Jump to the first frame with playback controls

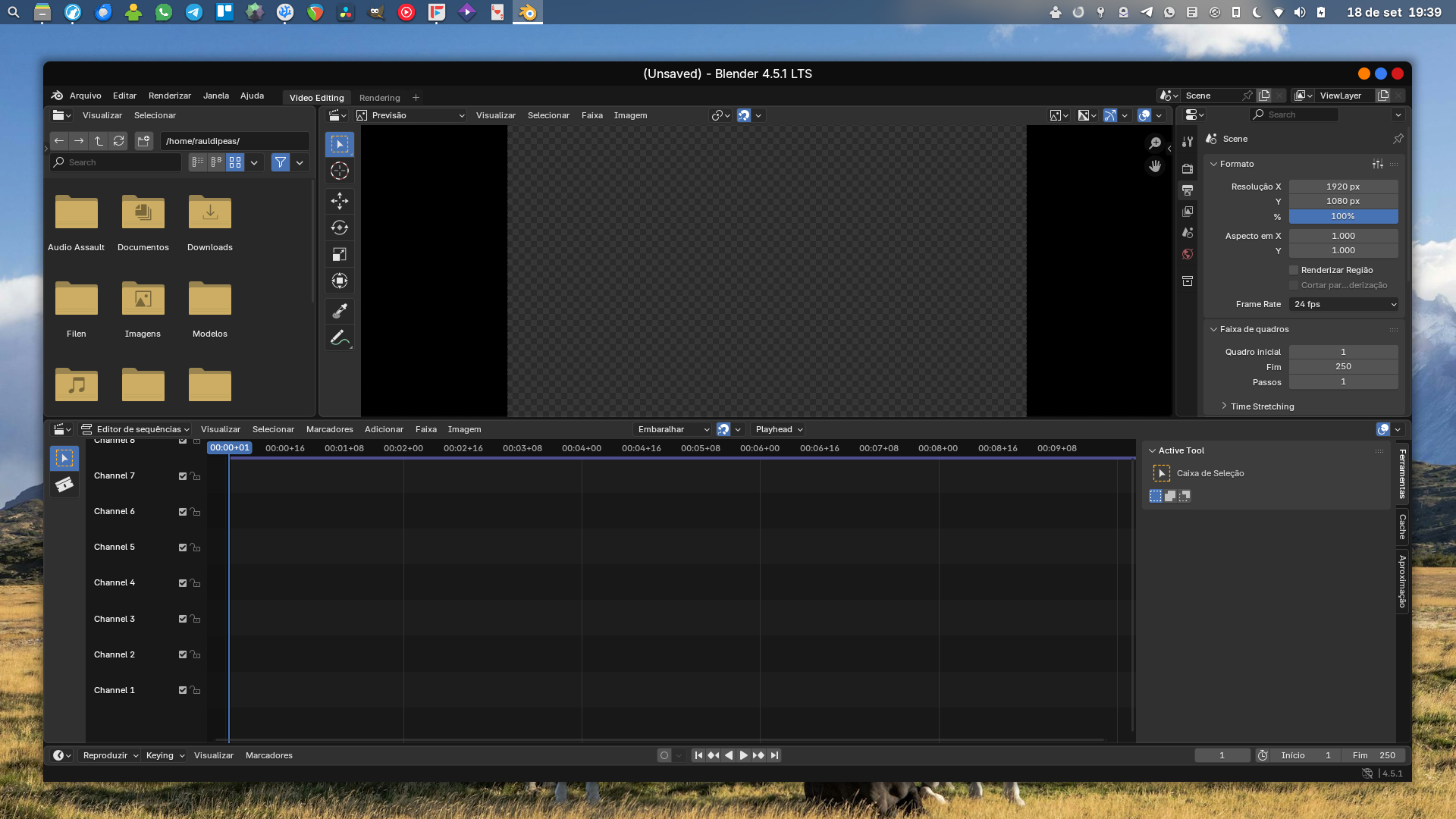click(x=697, y=755)
